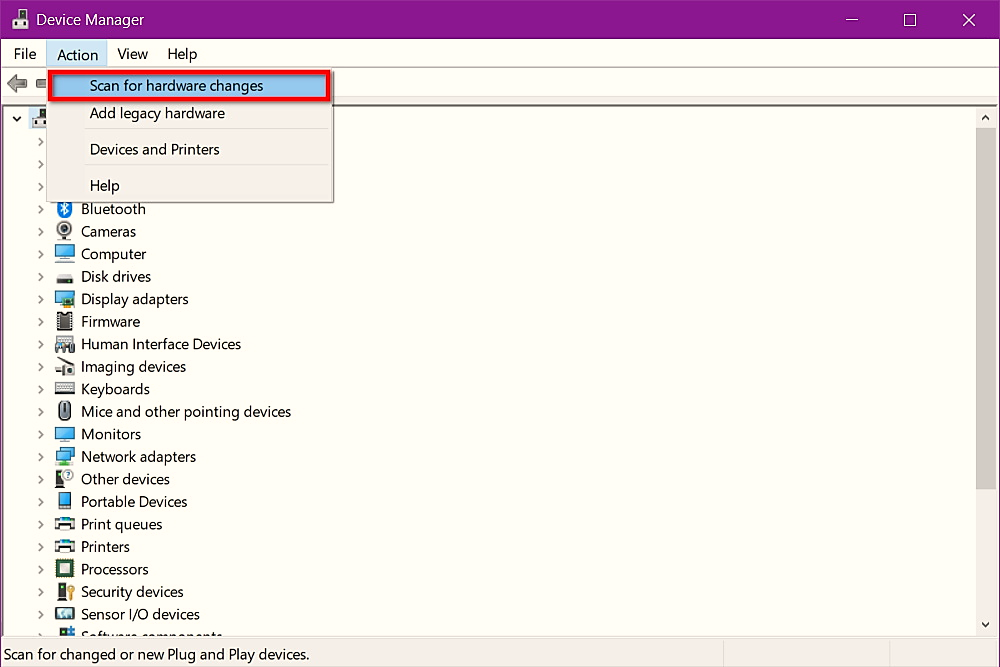
Task: Click the Computer monitor icon
Action: 64,254
